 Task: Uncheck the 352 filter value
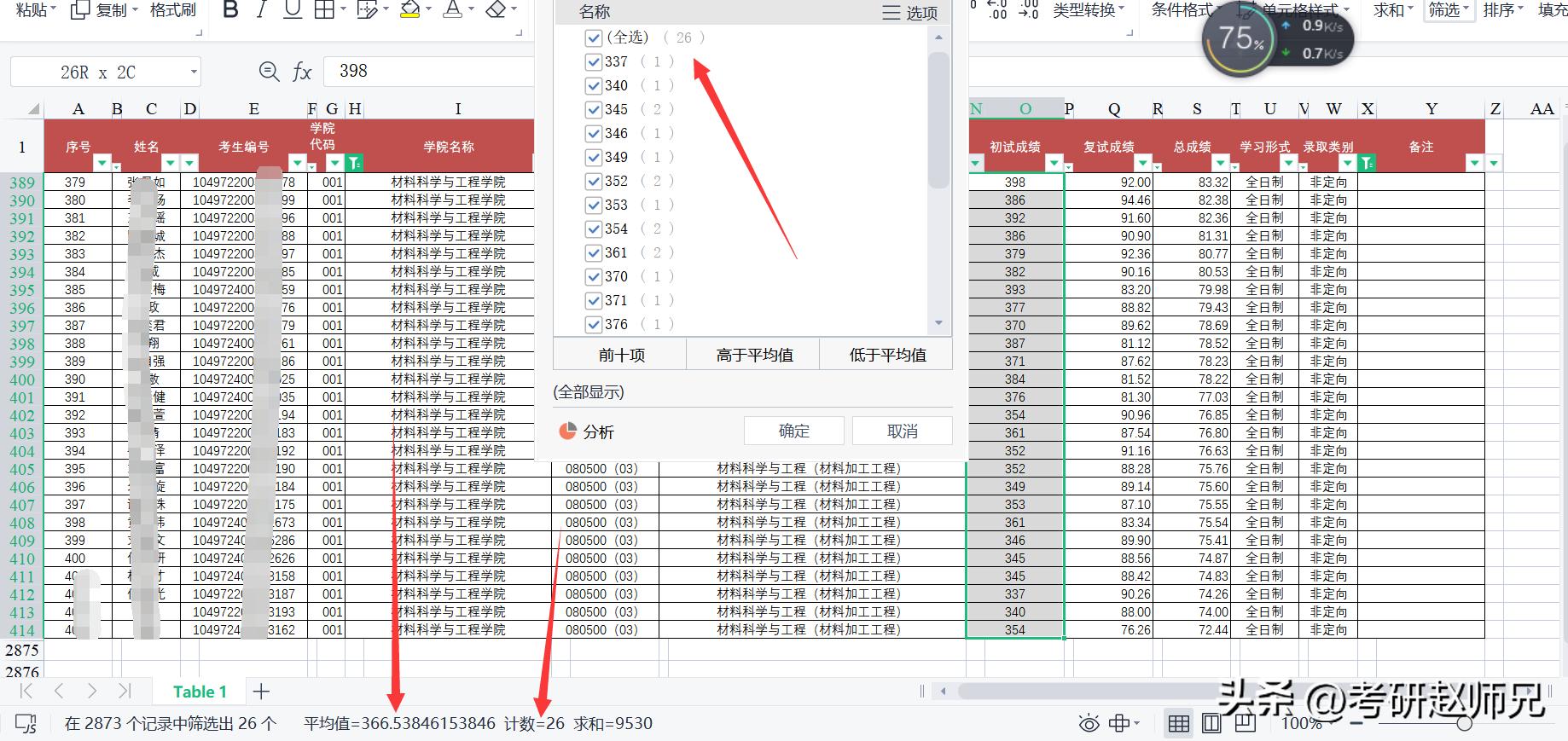pos(594,181)
